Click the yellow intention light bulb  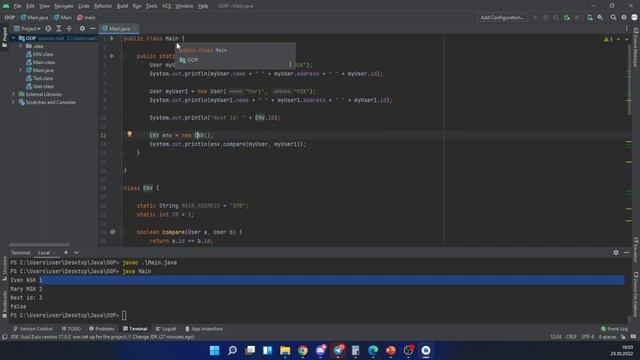pyautogui.click(x=129, y=134)
